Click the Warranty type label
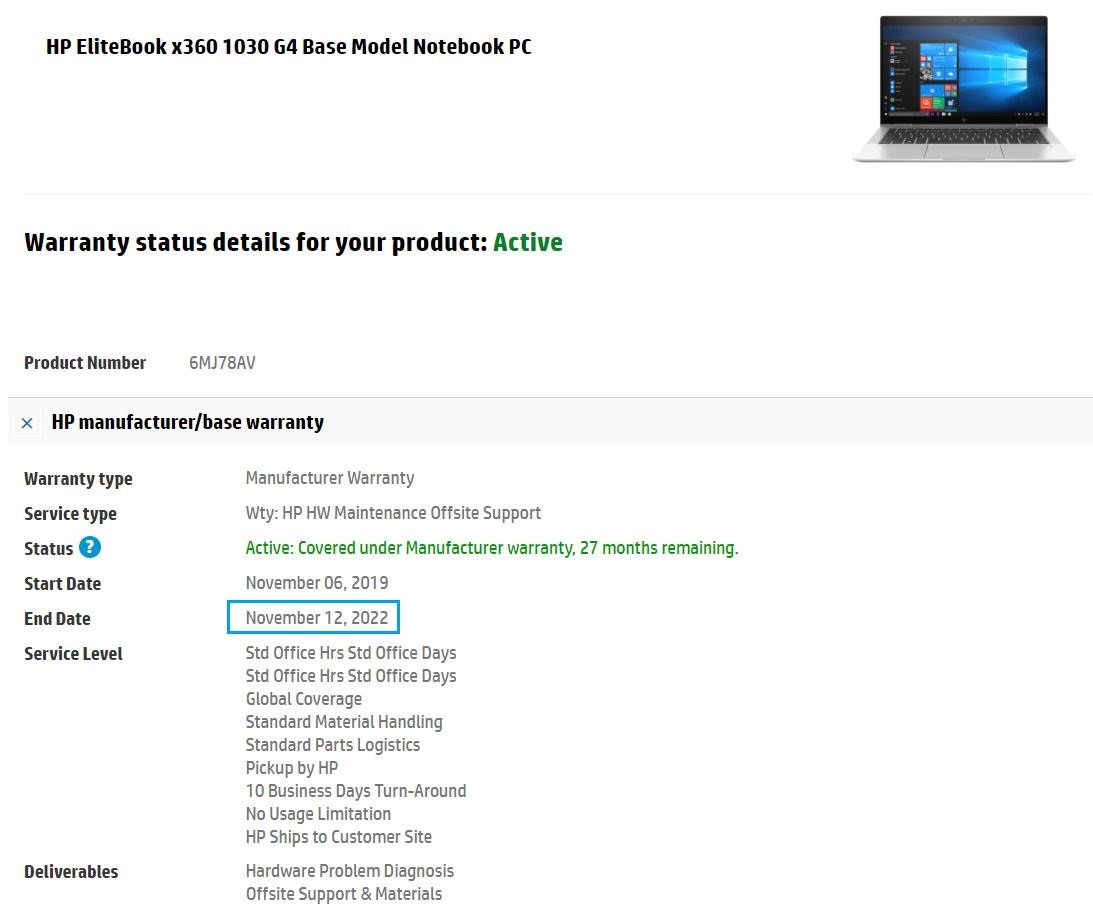 (78, 479)
